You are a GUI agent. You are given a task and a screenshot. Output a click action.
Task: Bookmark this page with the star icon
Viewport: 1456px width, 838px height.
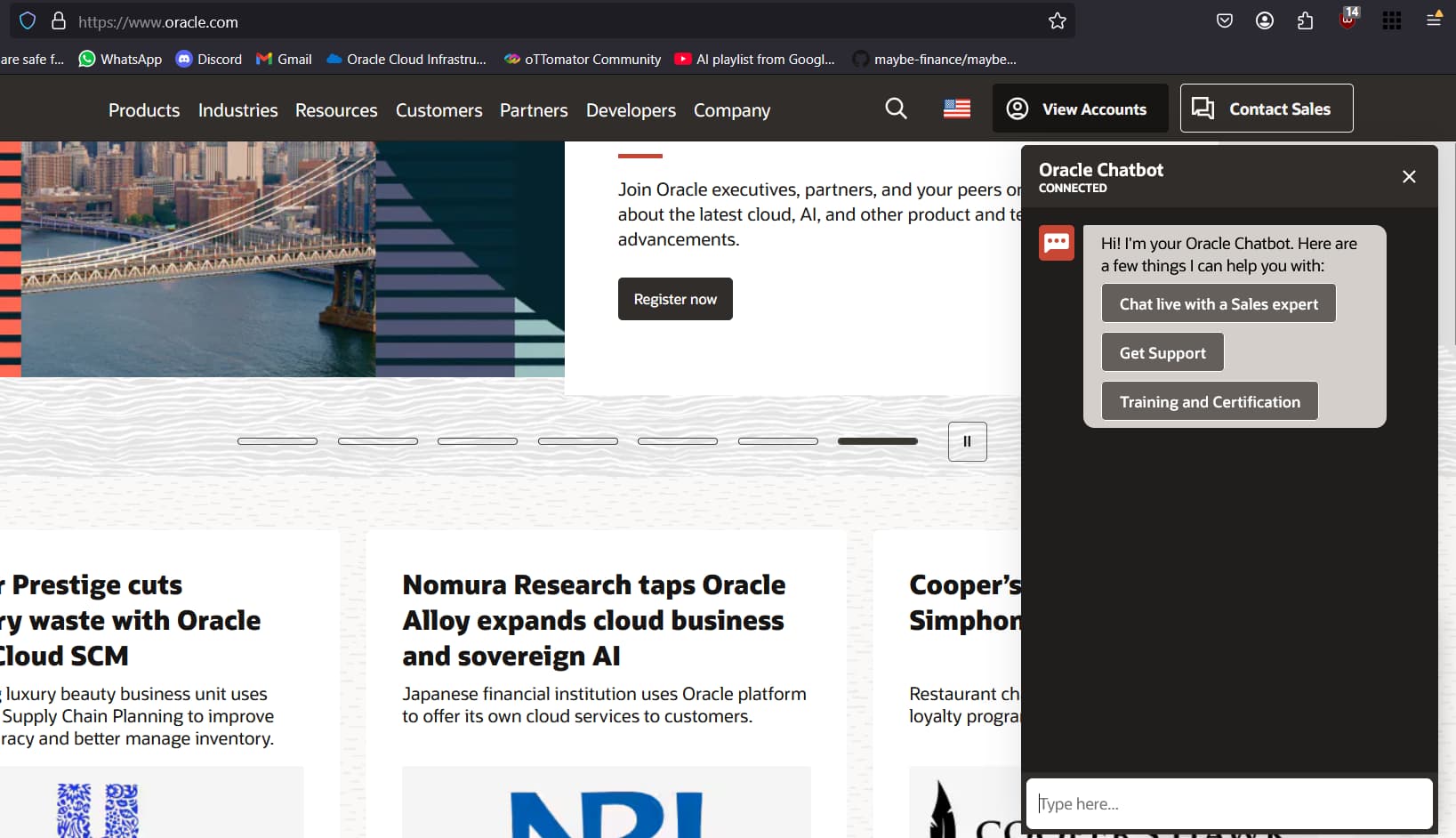click(1057, 21)
